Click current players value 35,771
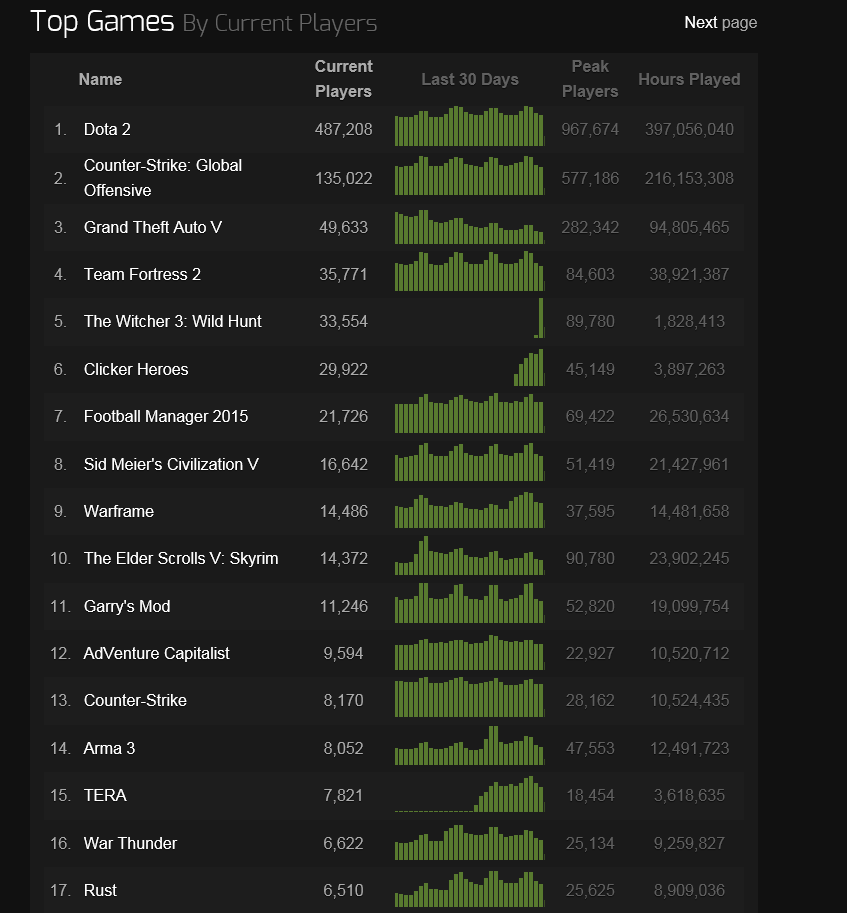The width and height of the screenshot is (847, 913). coord(343,274)
